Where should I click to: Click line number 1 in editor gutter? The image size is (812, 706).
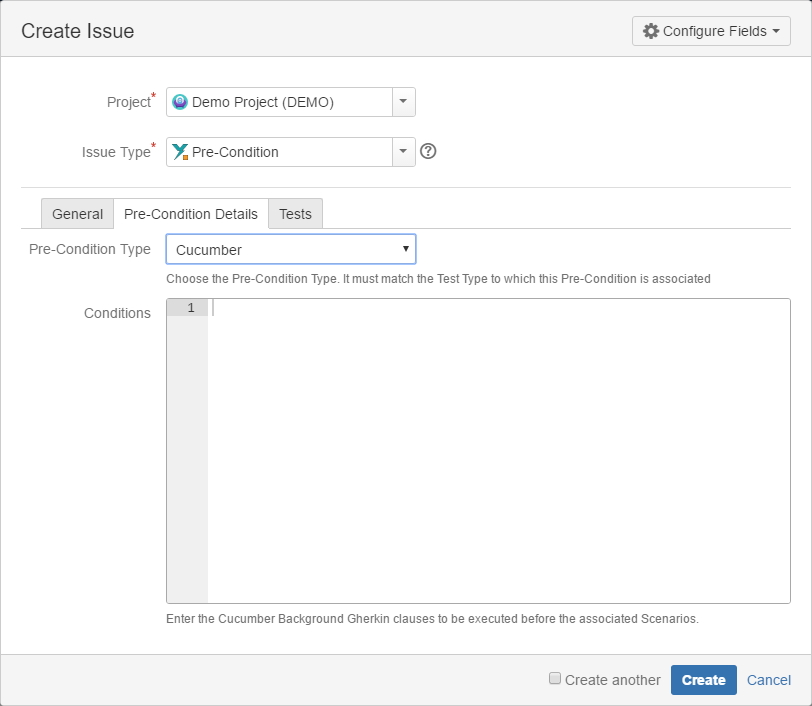[x=191, y=308]
